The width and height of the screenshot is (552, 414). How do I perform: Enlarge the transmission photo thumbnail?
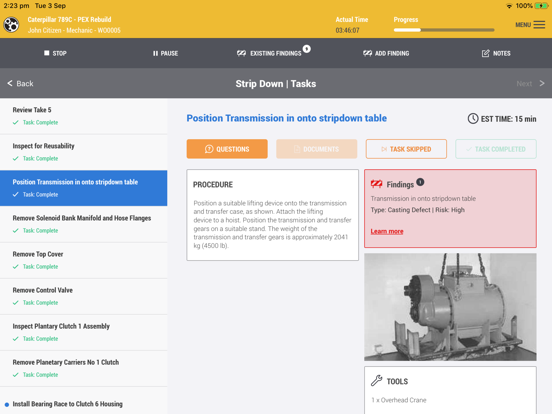tap(450, 307)
